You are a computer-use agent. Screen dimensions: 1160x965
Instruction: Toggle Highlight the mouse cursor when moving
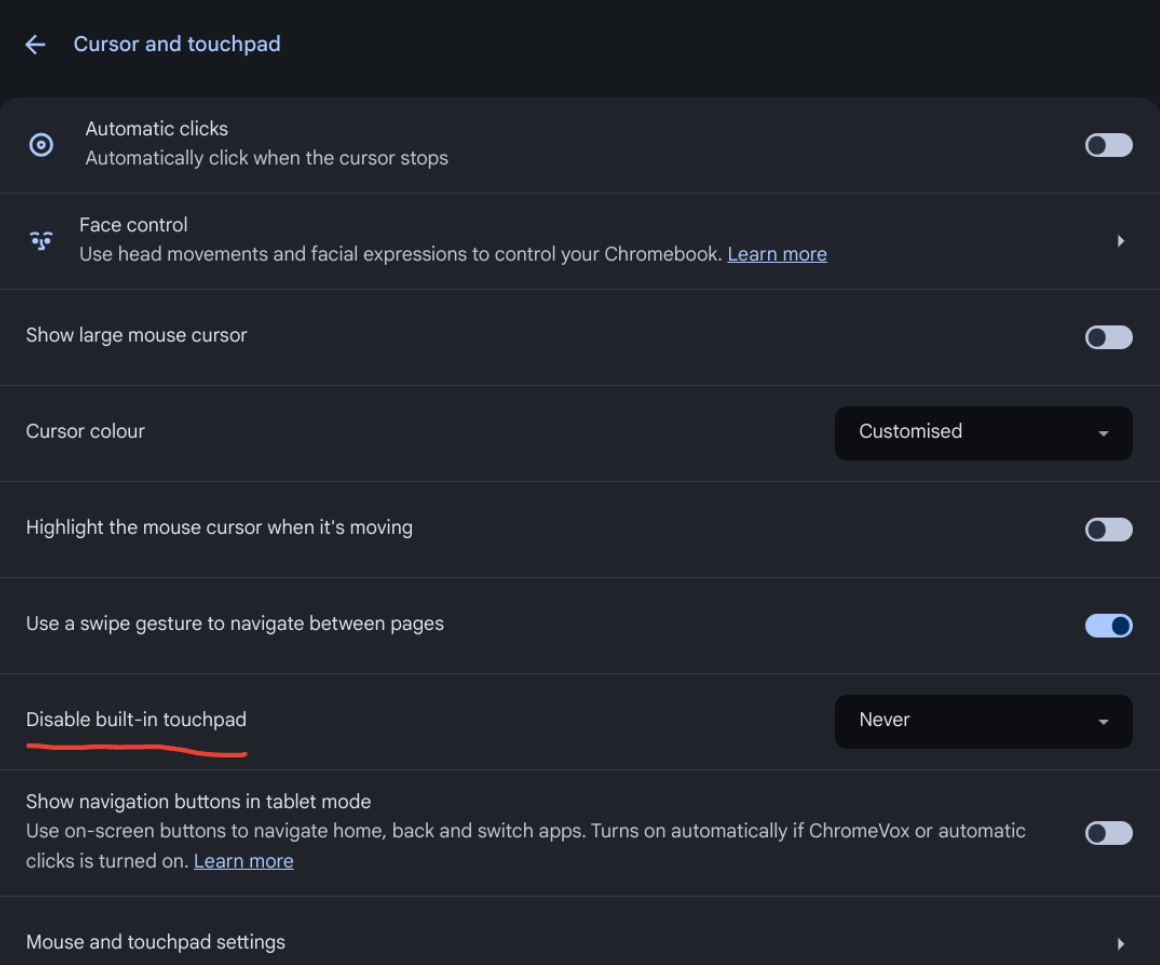tap(1108, 529)
